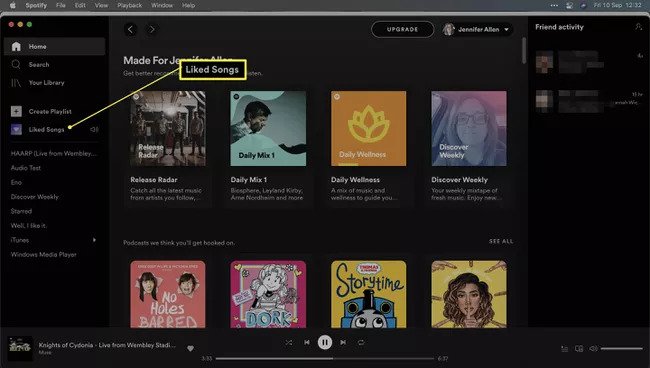Open Thomas Storytime podcast
This screenshot has width=650, height=368.
[369, 294]
